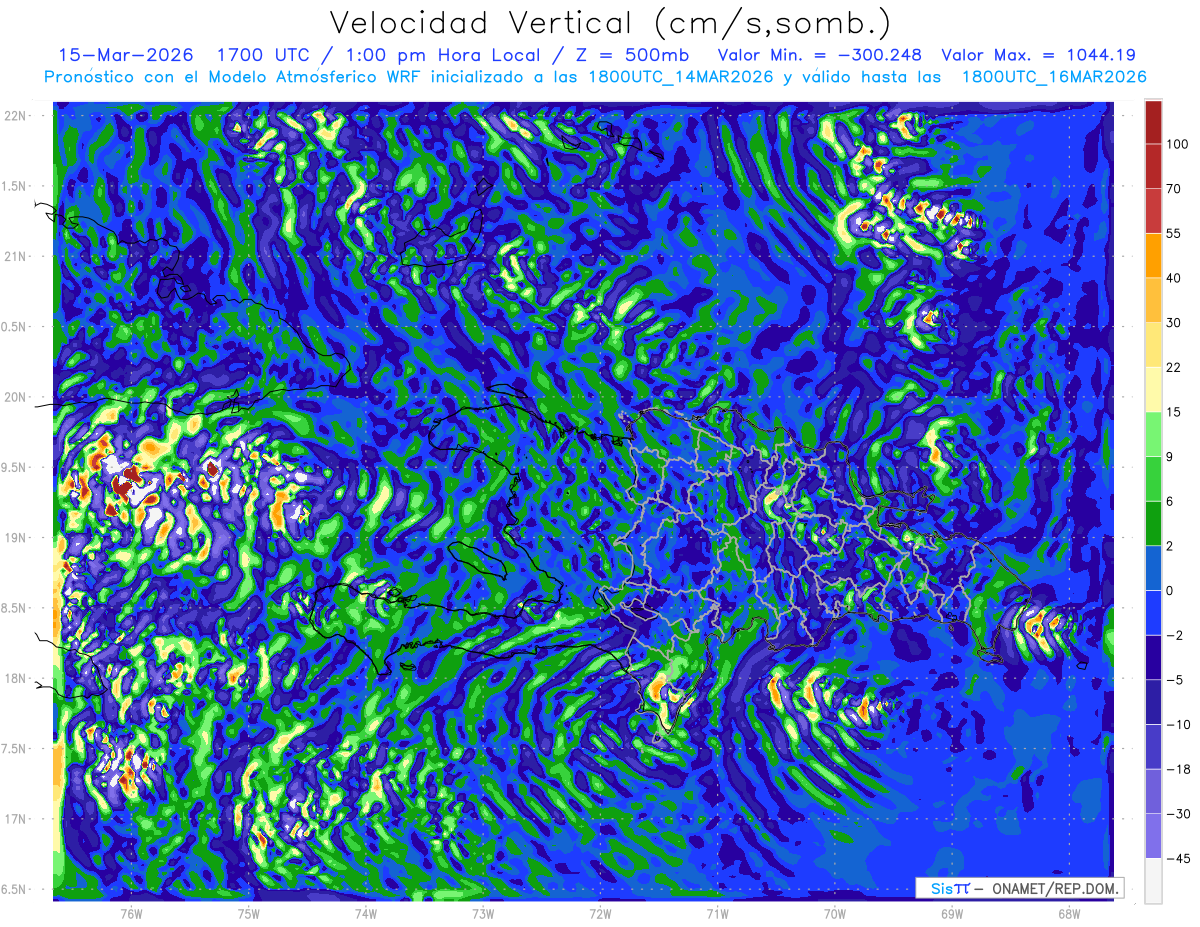
Task: Click the '20N' latitude label
Action: [16, 397]
